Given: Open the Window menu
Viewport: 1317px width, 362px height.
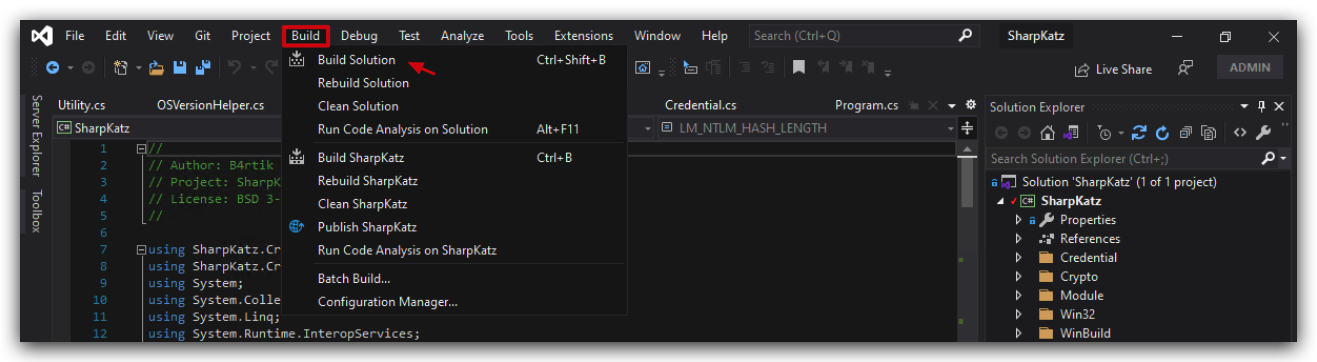Looking at the screenshot, I should [x=657, y=36].
